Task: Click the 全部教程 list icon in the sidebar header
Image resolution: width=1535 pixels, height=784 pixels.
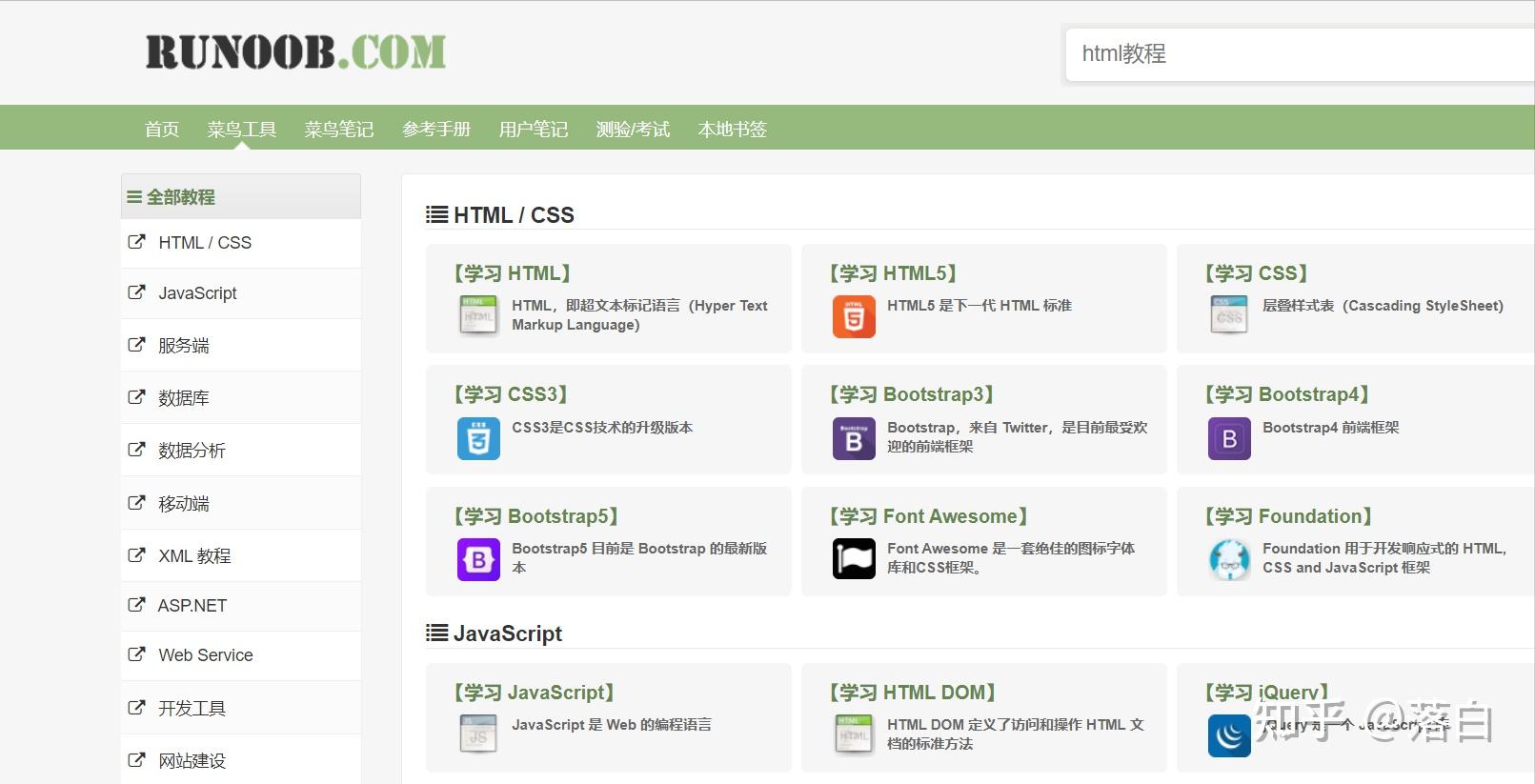Action: (134, 197)
